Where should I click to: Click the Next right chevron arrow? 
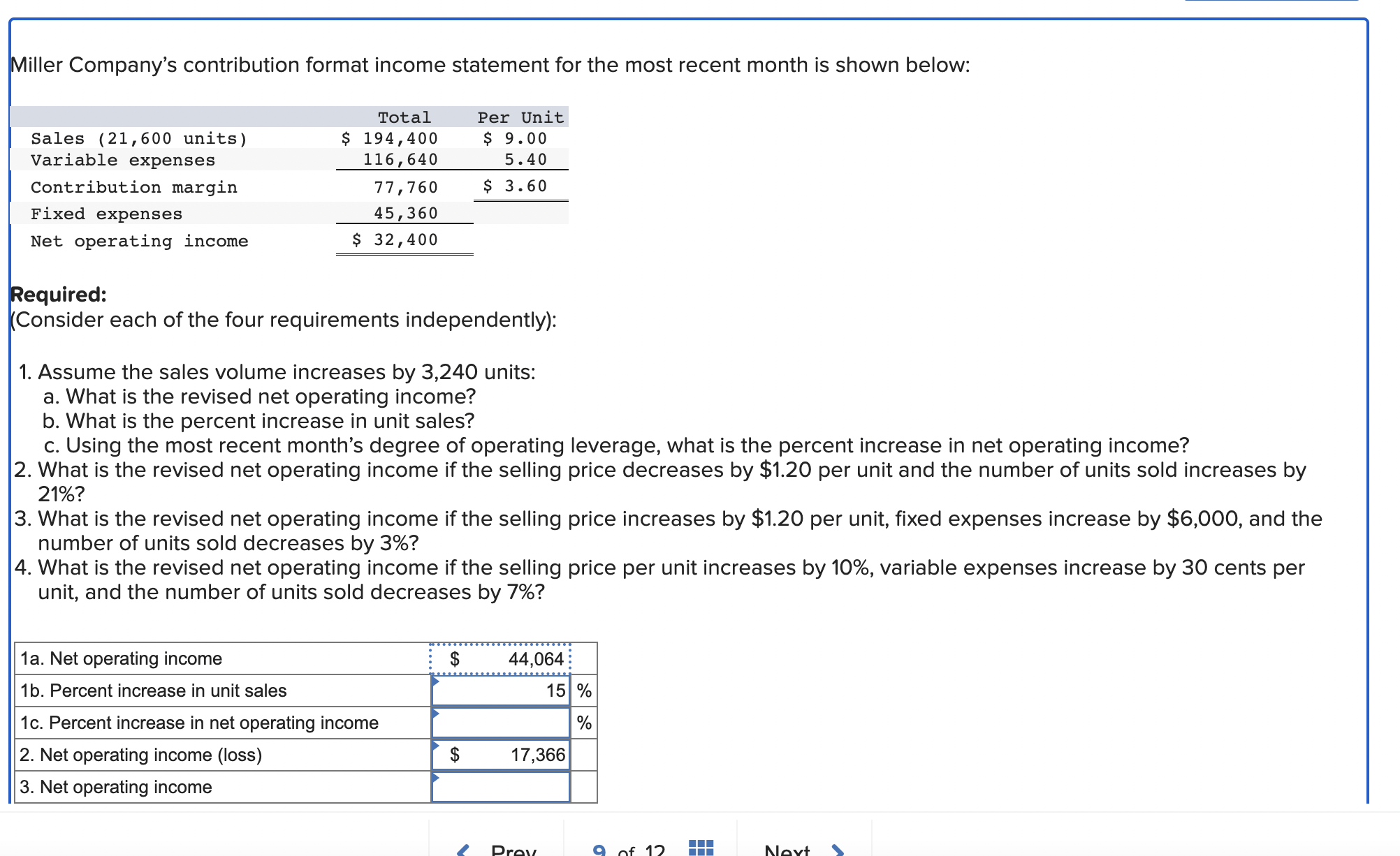pos(838,850)
